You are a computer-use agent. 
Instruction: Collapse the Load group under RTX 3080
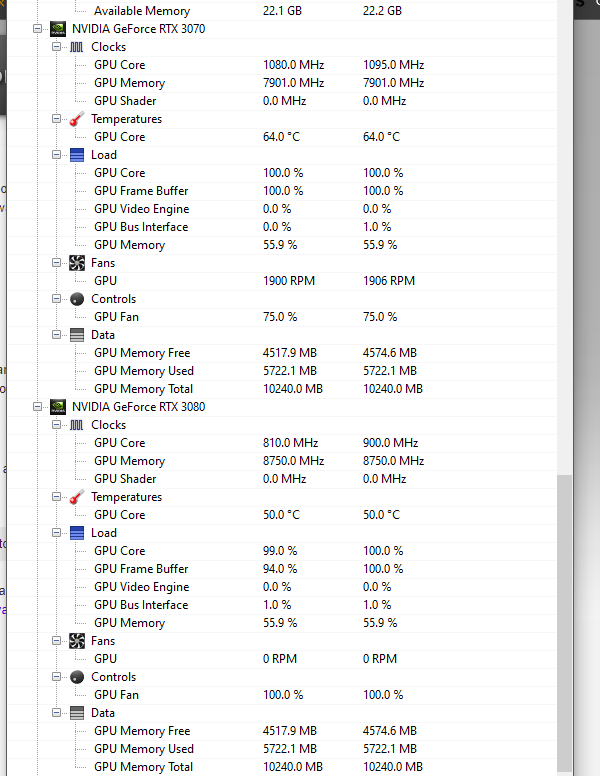click(x=56, y=533)
